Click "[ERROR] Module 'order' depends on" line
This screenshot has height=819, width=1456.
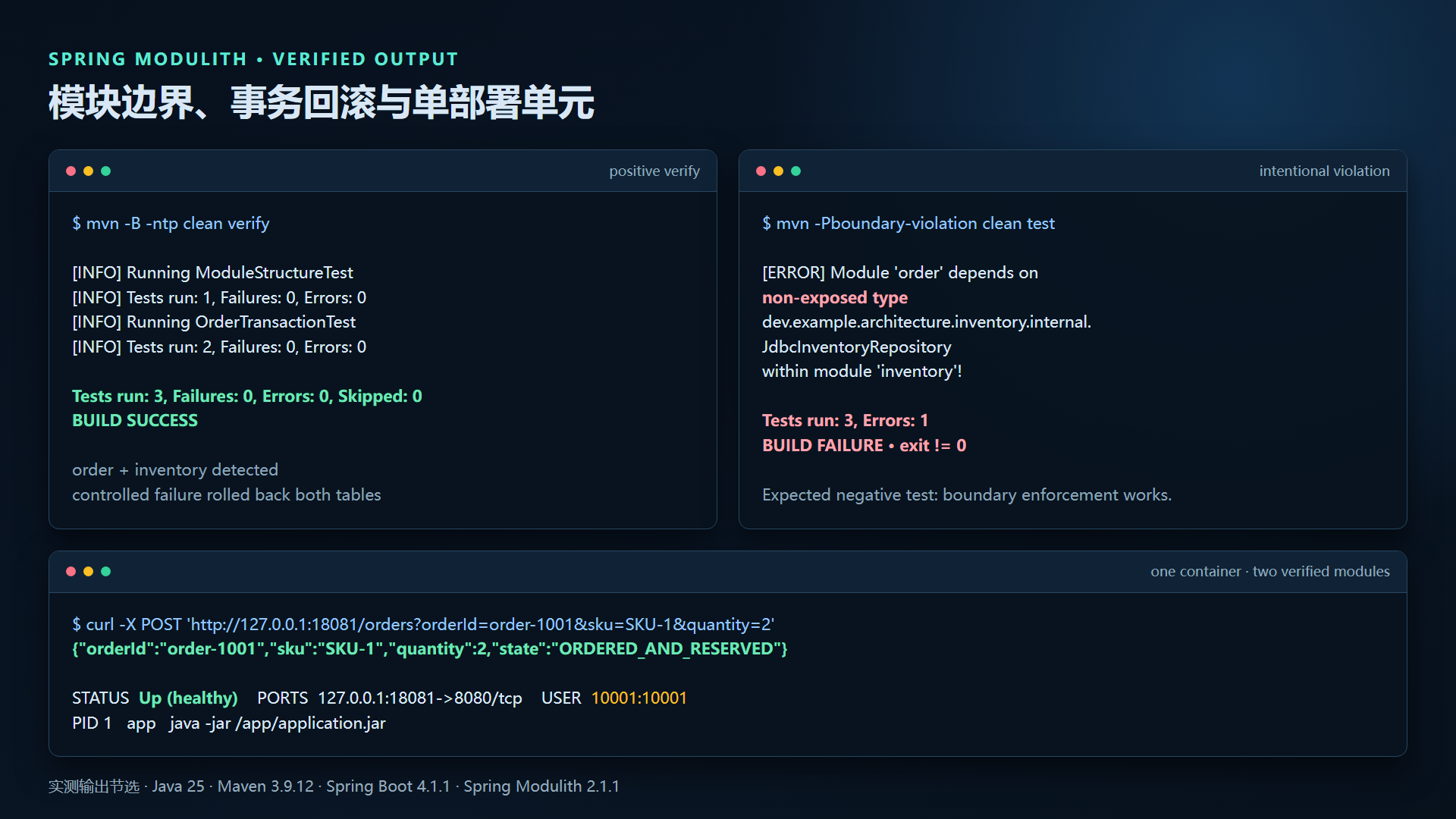(900, 273)
